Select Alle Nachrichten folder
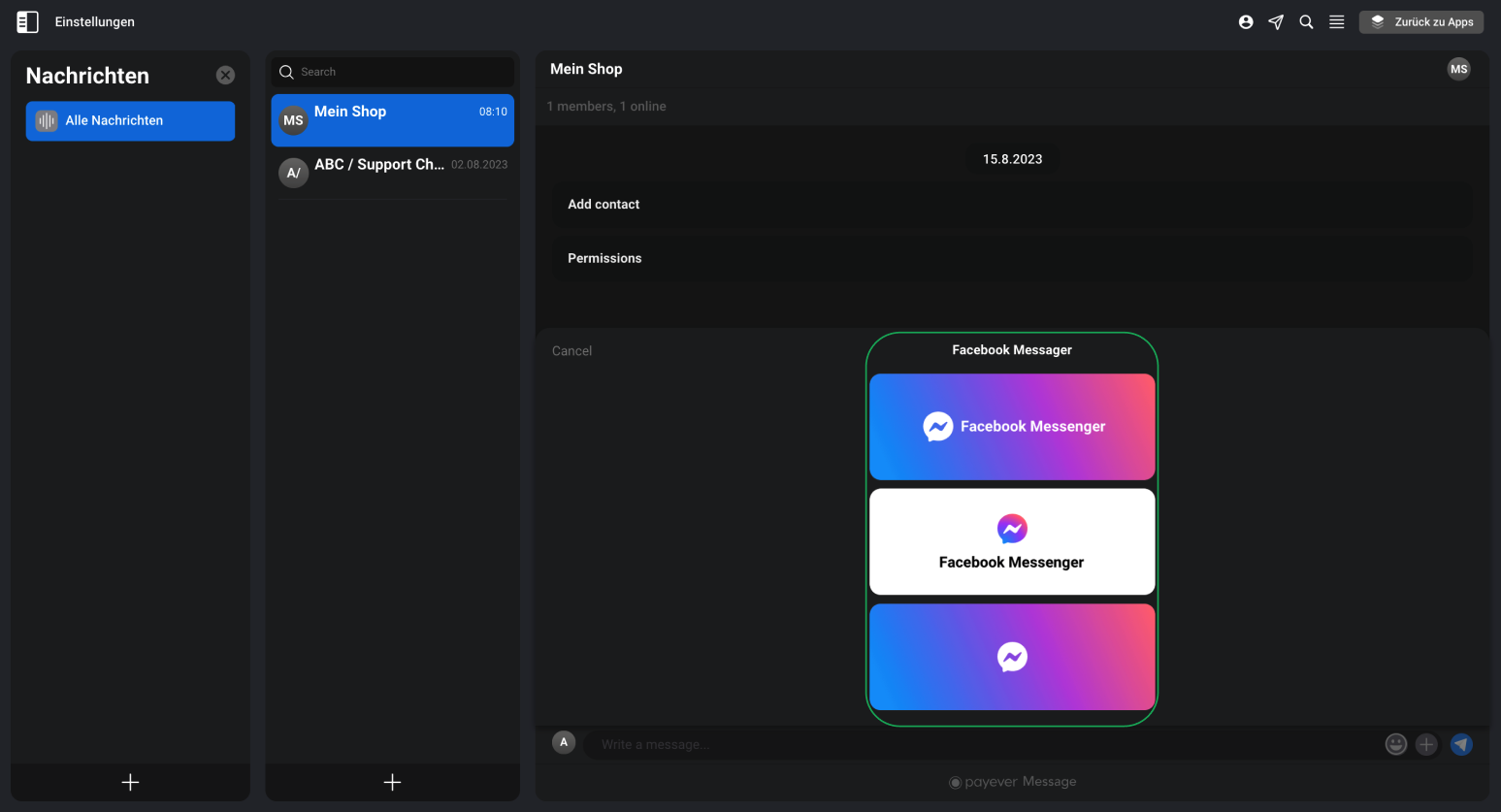The image size is (1501, 812). [130, 120]
